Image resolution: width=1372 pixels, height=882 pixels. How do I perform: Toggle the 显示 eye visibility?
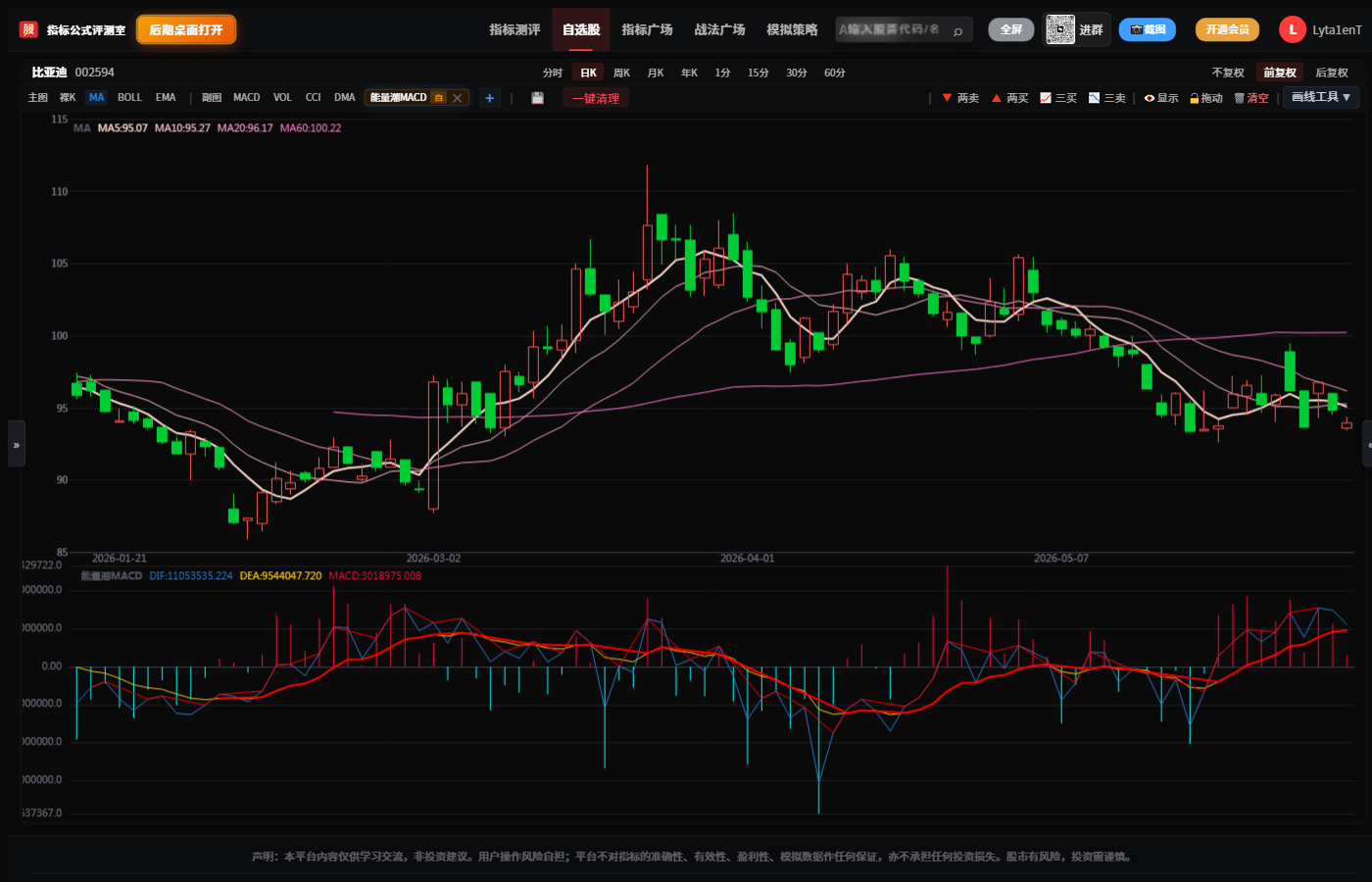(1150, 98)
